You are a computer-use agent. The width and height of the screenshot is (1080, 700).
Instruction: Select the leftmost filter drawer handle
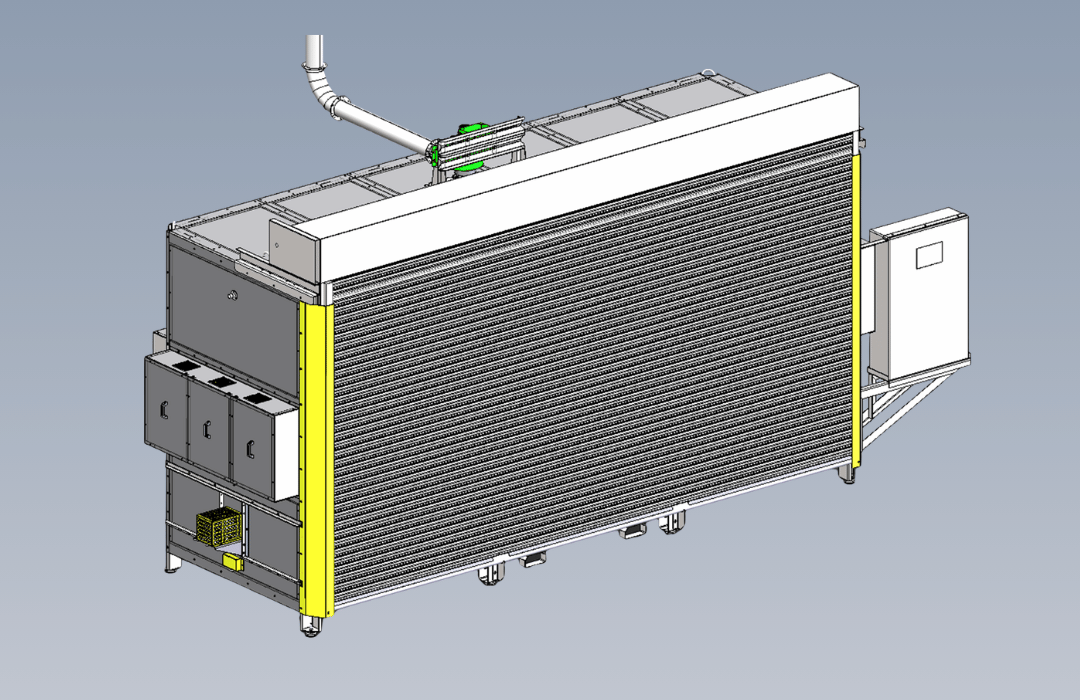point(163,409)
